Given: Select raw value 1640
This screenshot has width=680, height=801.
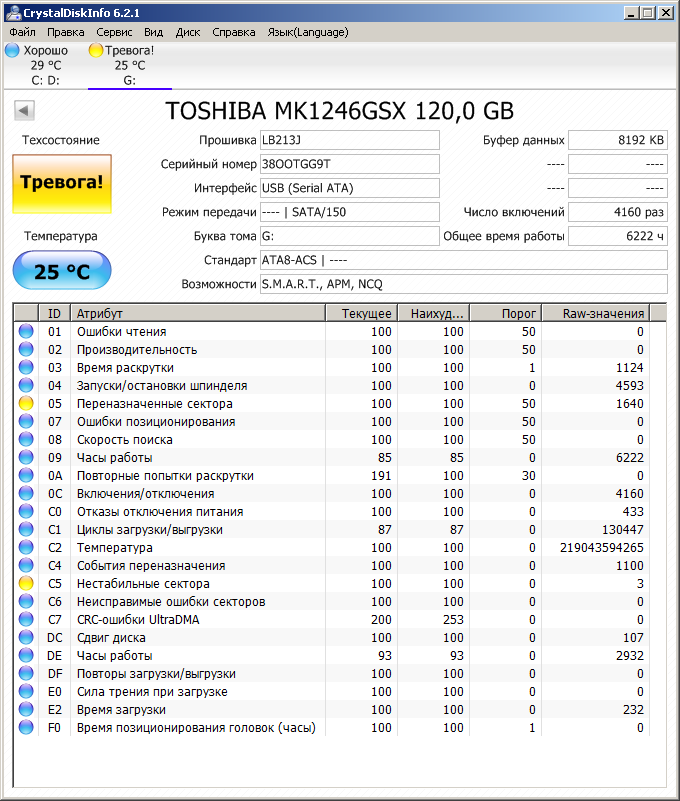Looking at the screenshot, I should click(x=629, y=404).
